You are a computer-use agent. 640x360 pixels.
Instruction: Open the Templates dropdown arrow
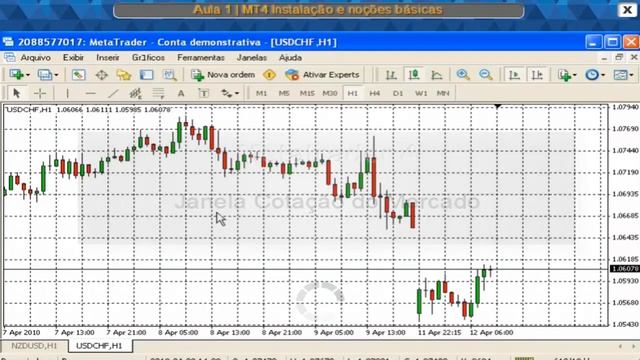631,75
